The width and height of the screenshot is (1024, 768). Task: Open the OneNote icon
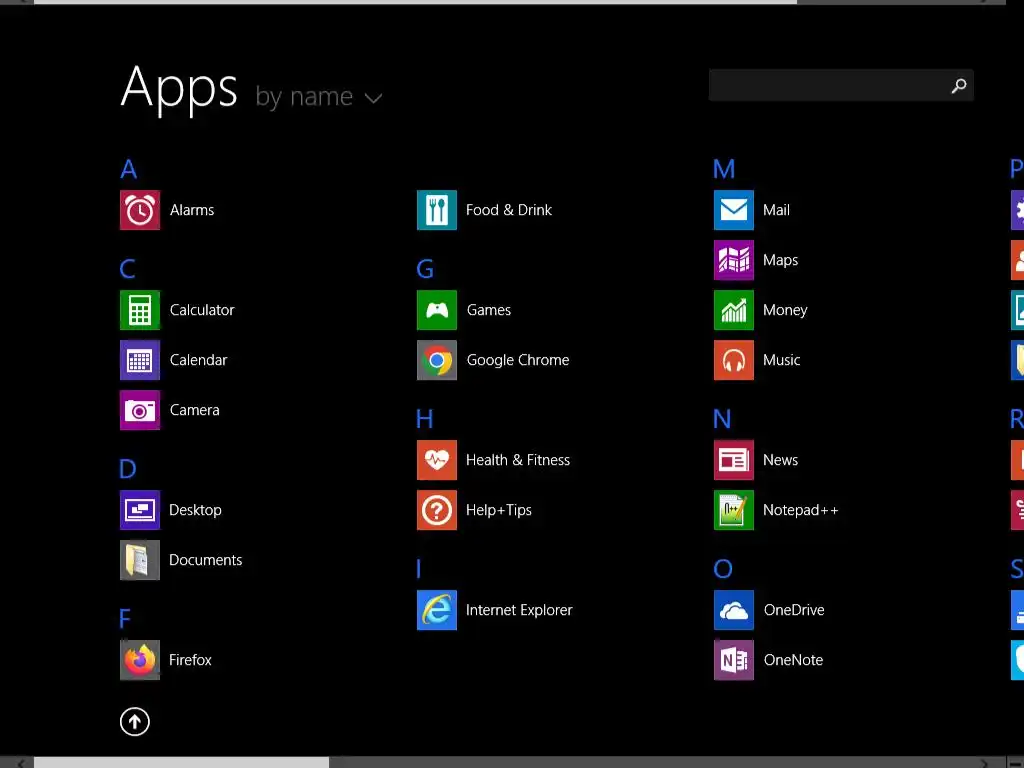tap(734, 660)
